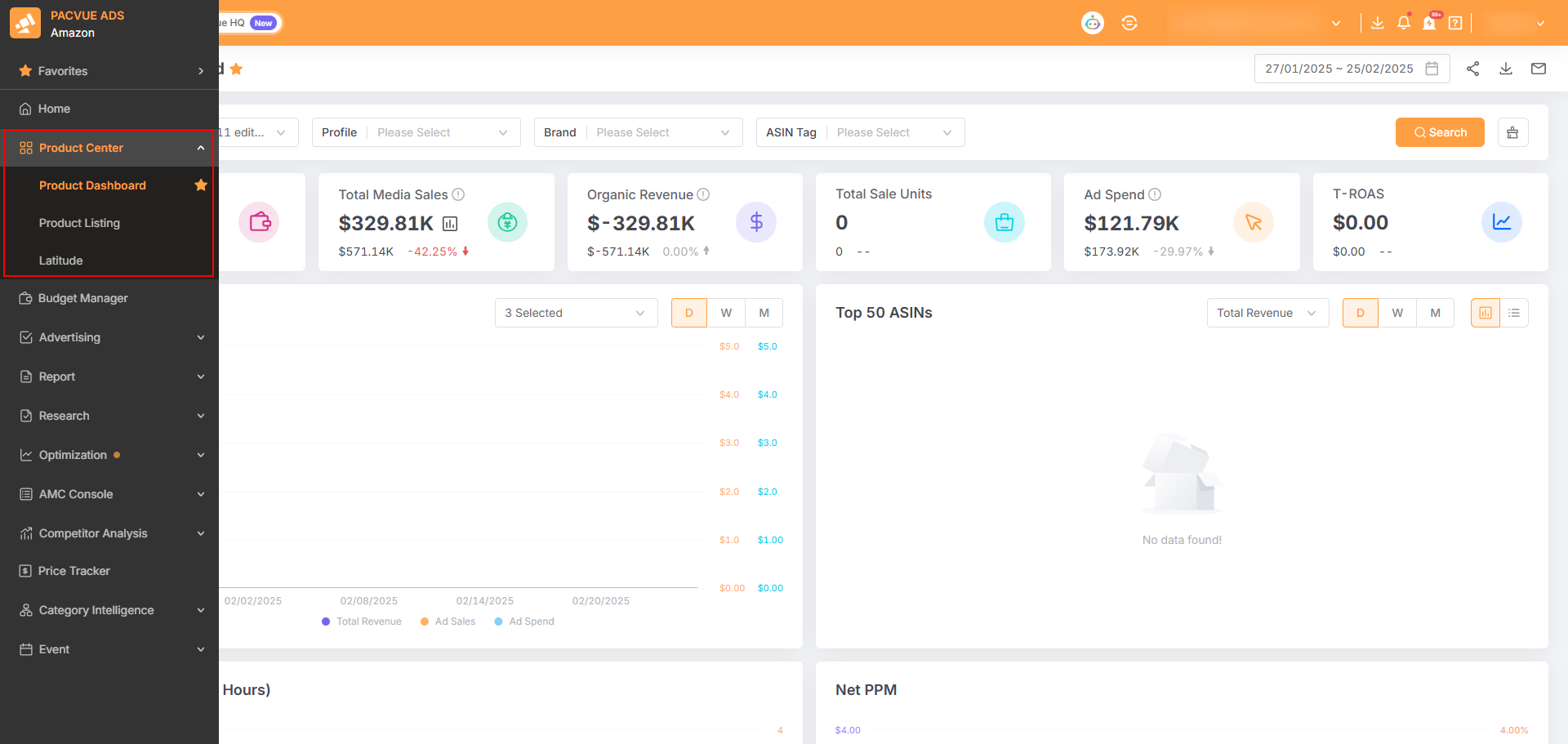1568x744 pixels.
Task: Open the Total Revenue metric dropdown
Action: [1267, 312]
